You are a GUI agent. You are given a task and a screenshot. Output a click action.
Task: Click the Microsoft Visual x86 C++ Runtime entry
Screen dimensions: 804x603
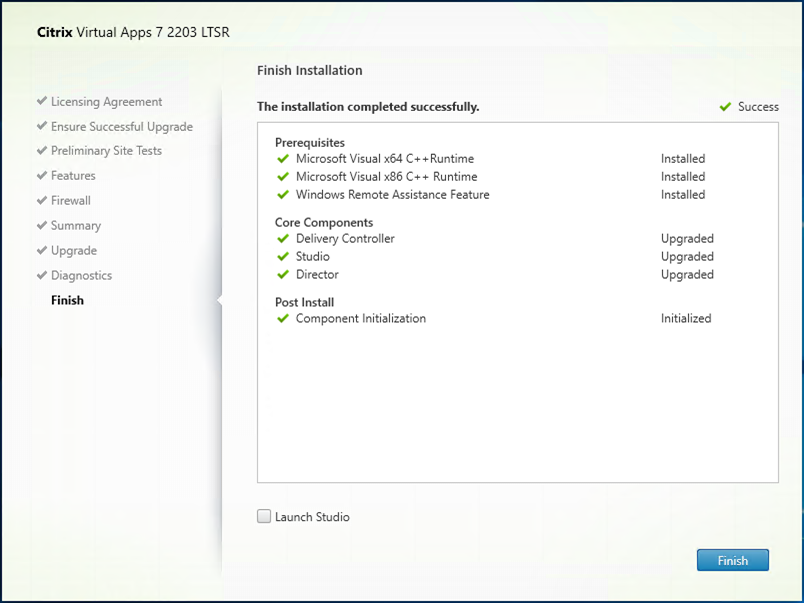point(386,176)
